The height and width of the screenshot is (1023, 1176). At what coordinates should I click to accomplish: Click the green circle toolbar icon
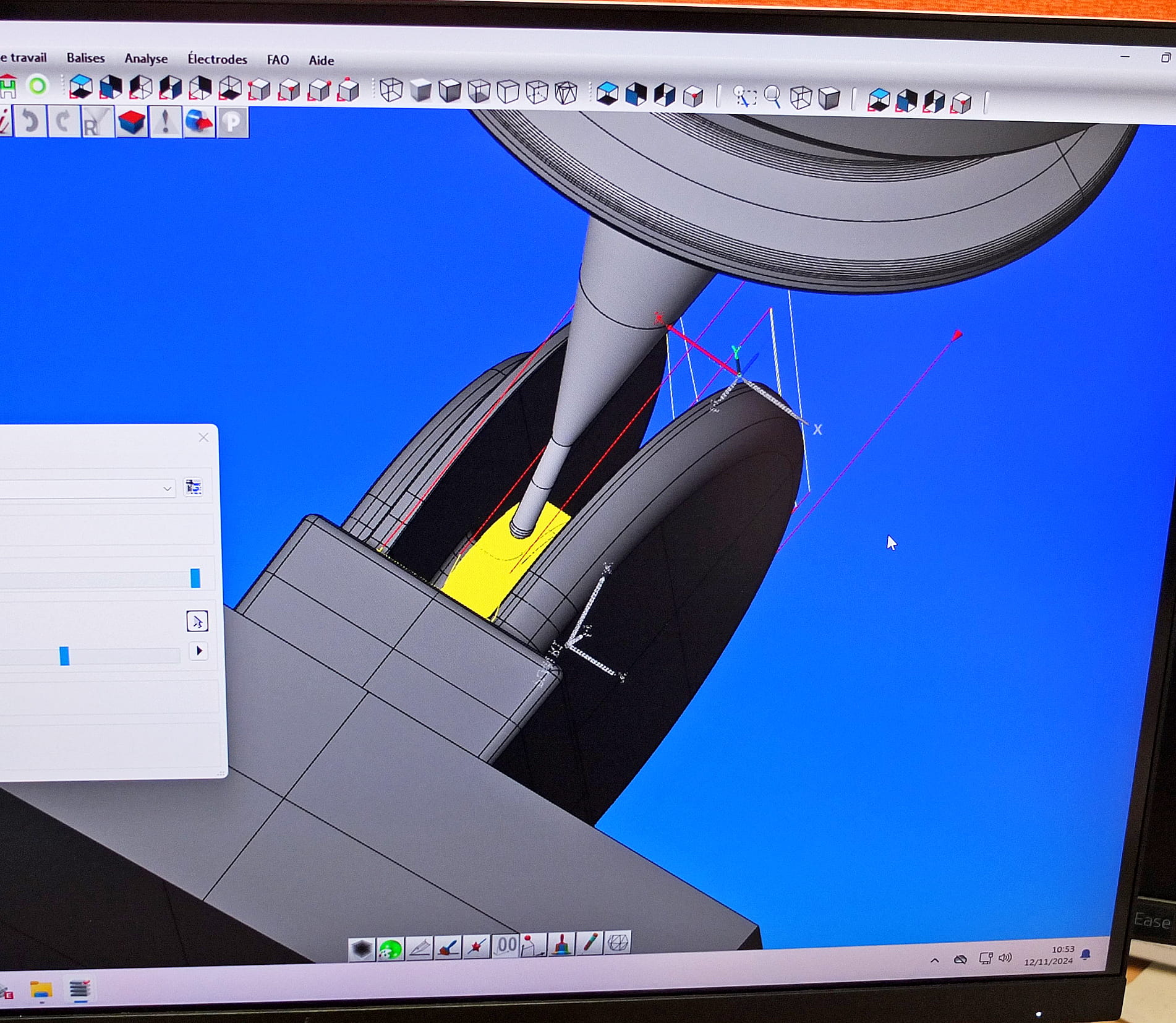38,86
